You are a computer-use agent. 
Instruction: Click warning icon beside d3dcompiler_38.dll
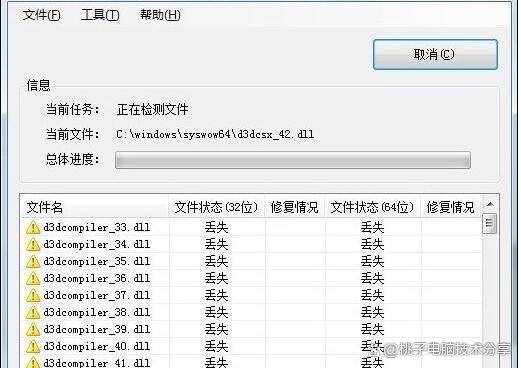pyautogui.click(x=33, y=312)
